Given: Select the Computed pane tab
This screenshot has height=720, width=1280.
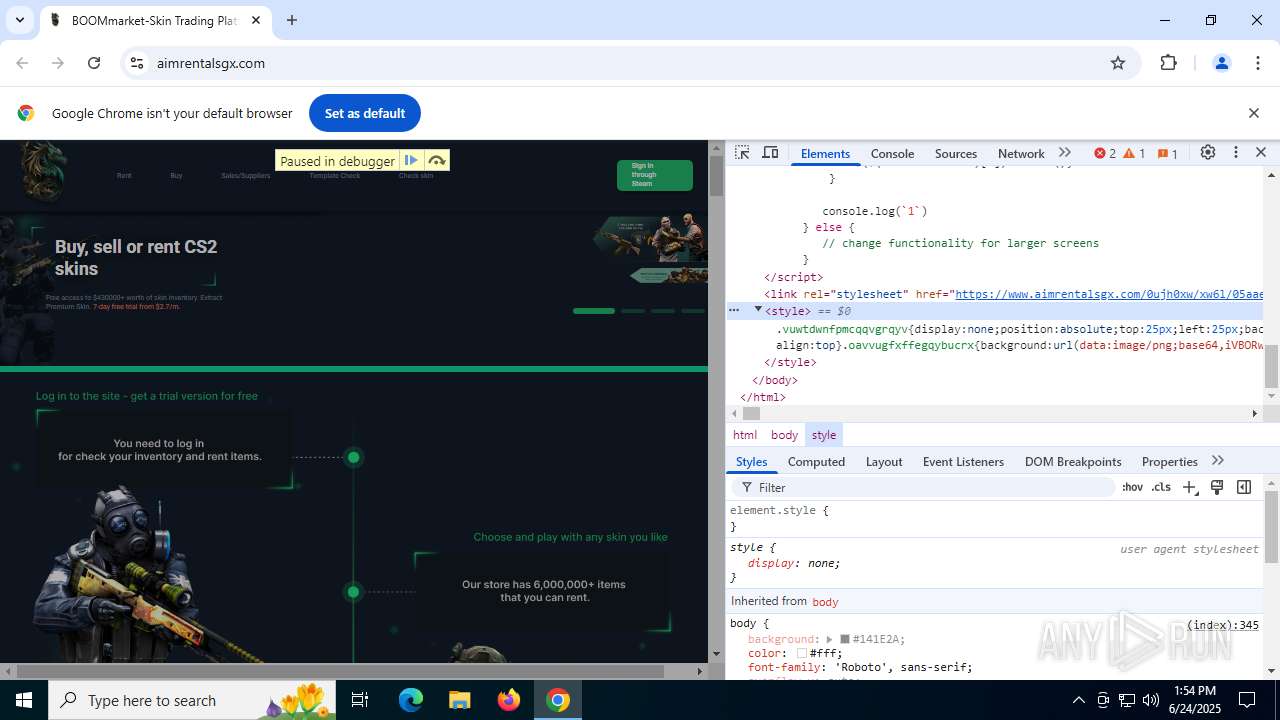Looking at the screenshot, I should pos(816,461).
